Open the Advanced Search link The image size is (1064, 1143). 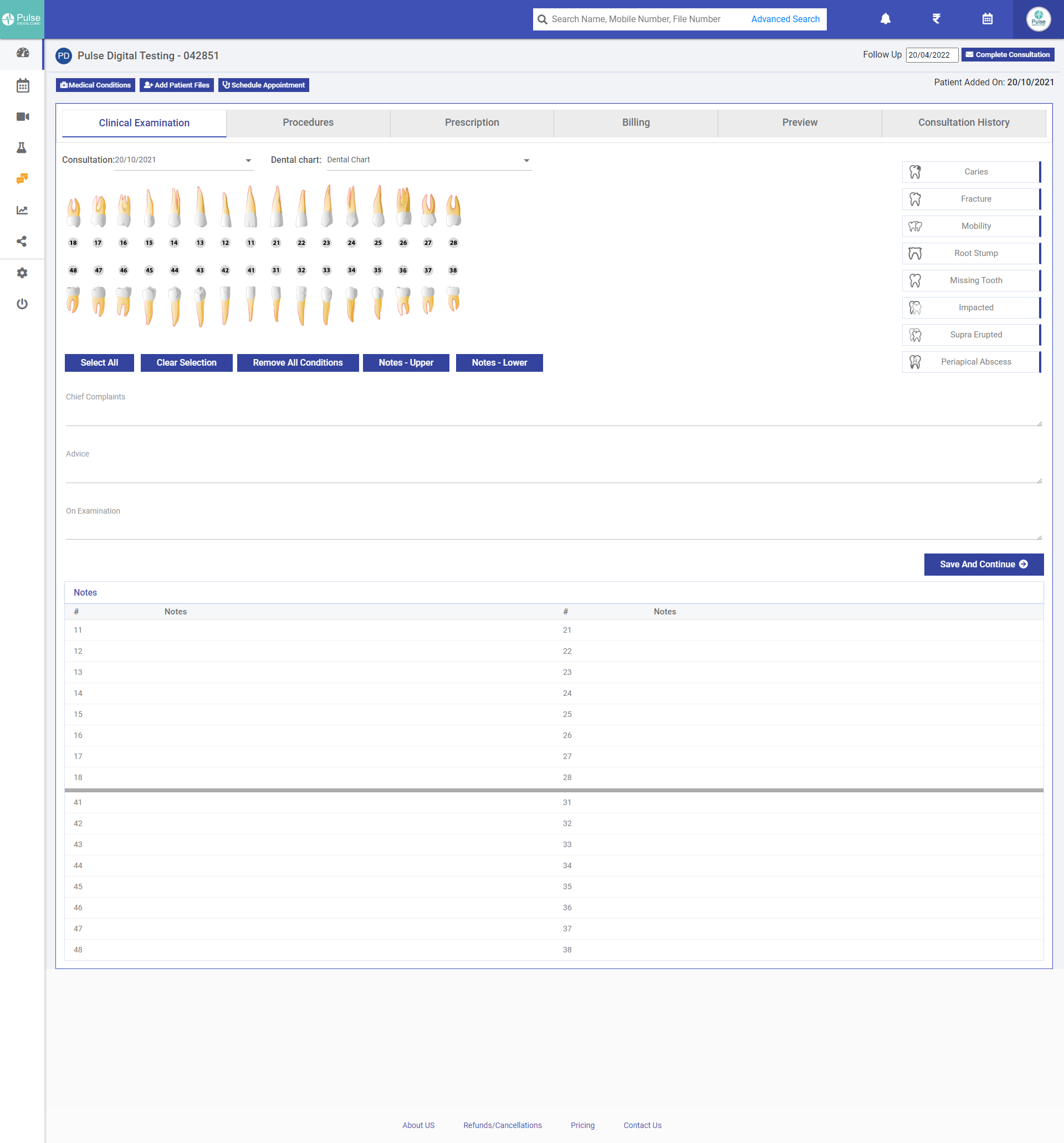(x=785, y=19)
